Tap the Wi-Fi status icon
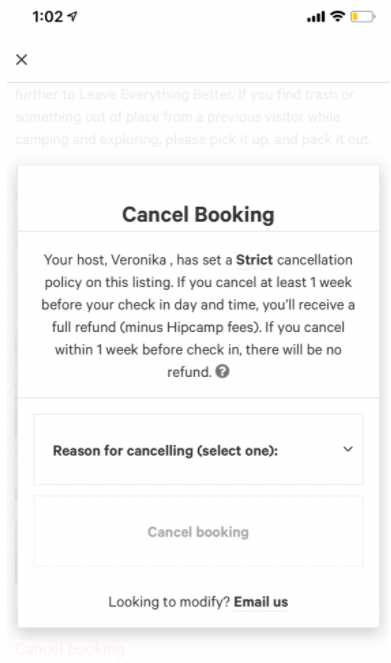This screenshot has height=663, width=391. (338, 16)
